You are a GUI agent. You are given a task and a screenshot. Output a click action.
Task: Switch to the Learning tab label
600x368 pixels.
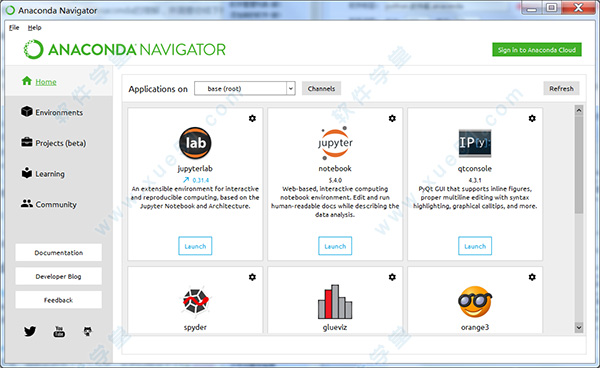coord(50,174)
